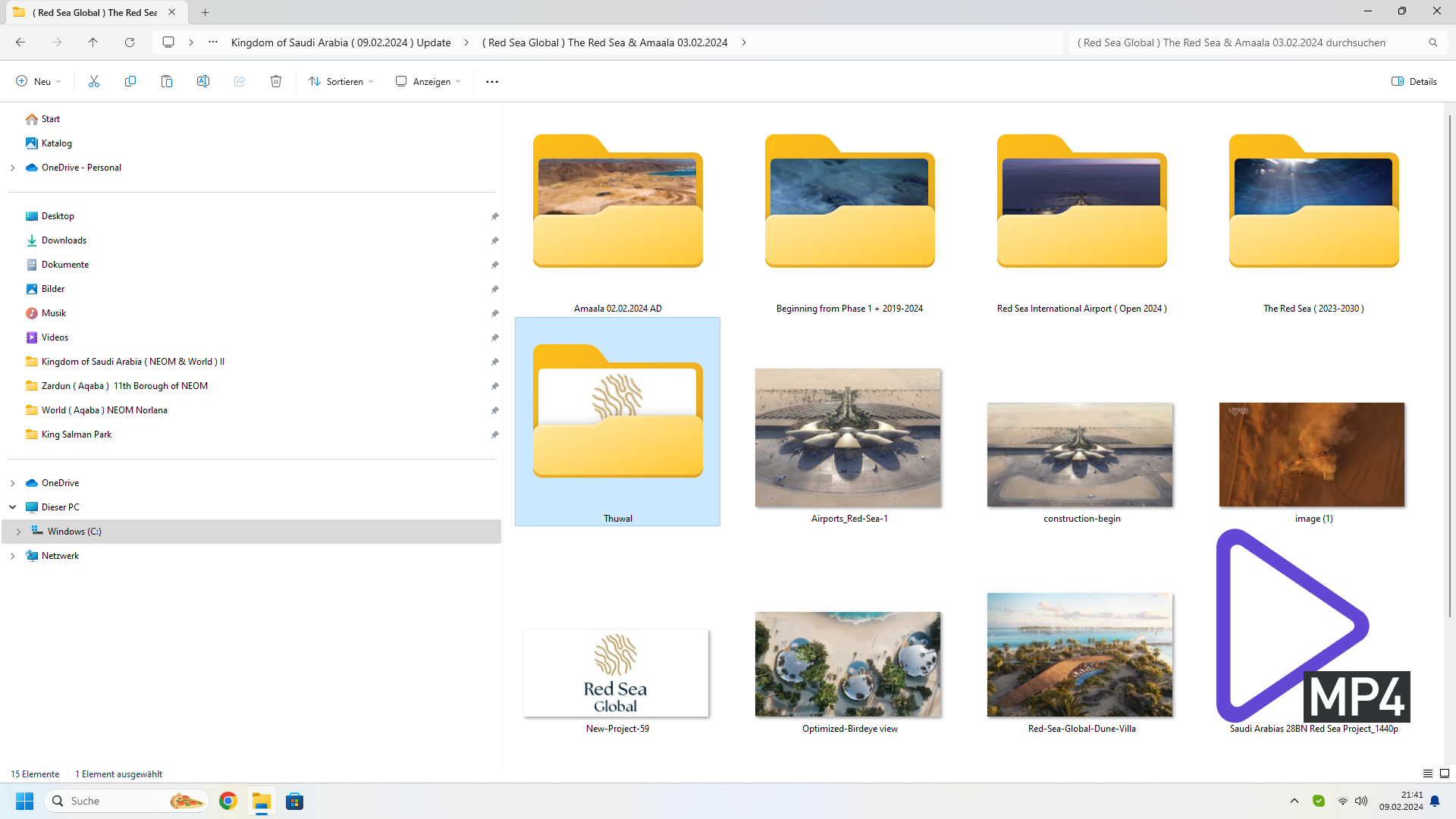Open Microsoft Store from taskbar
1456x819 pixels.
[294, 801]
